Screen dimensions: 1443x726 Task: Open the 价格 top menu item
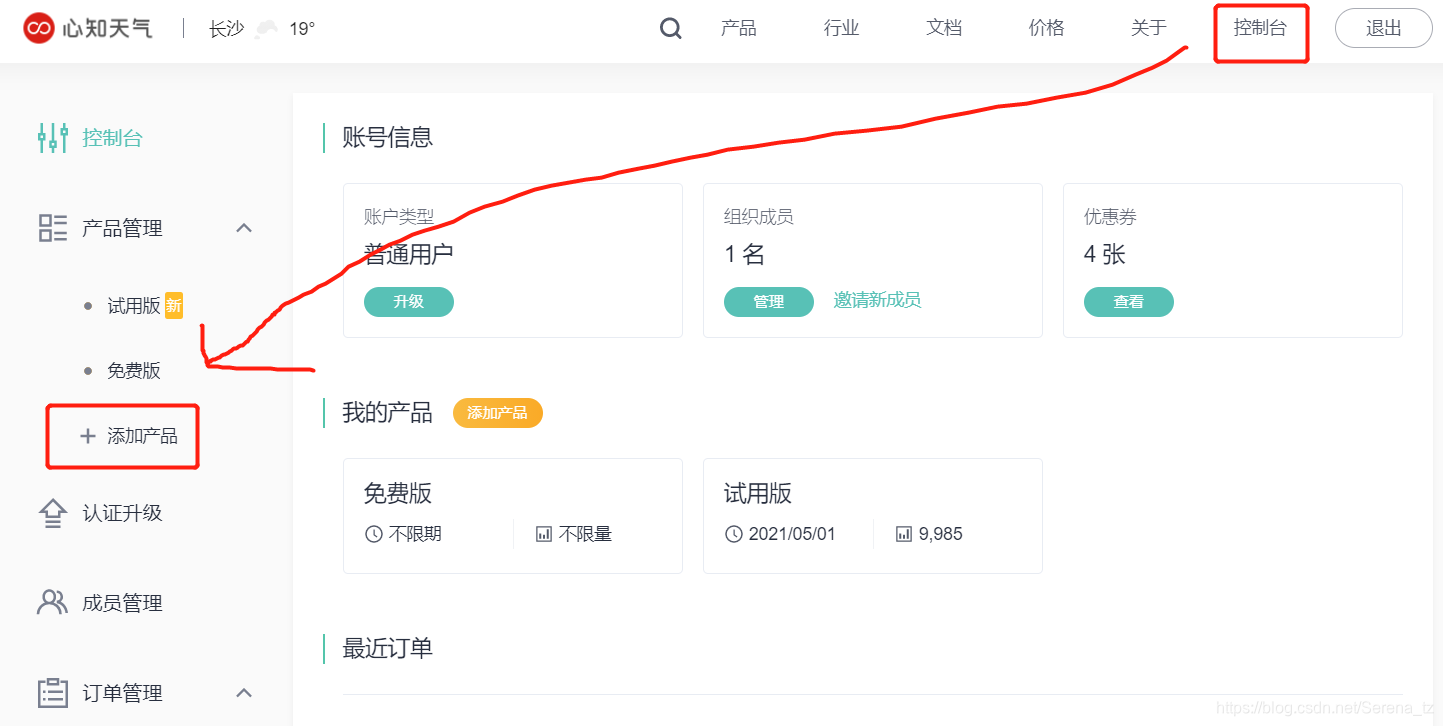1046,28
